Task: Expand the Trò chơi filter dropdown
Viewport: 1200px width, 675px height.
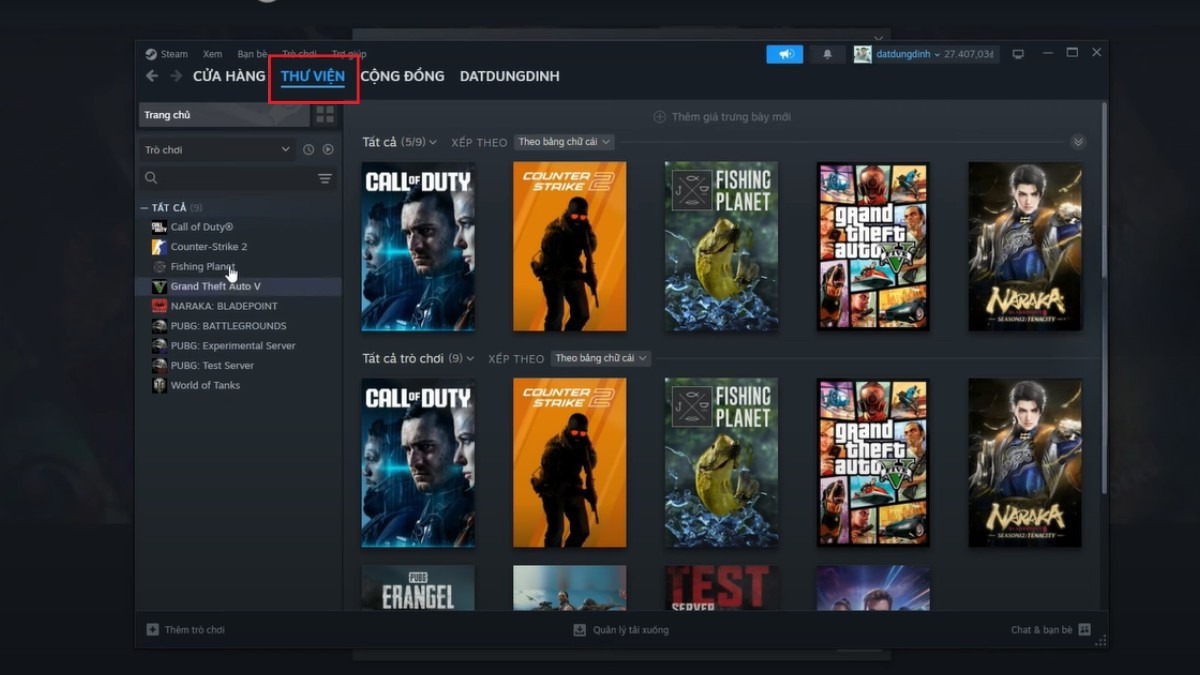Action: point(217,150)
